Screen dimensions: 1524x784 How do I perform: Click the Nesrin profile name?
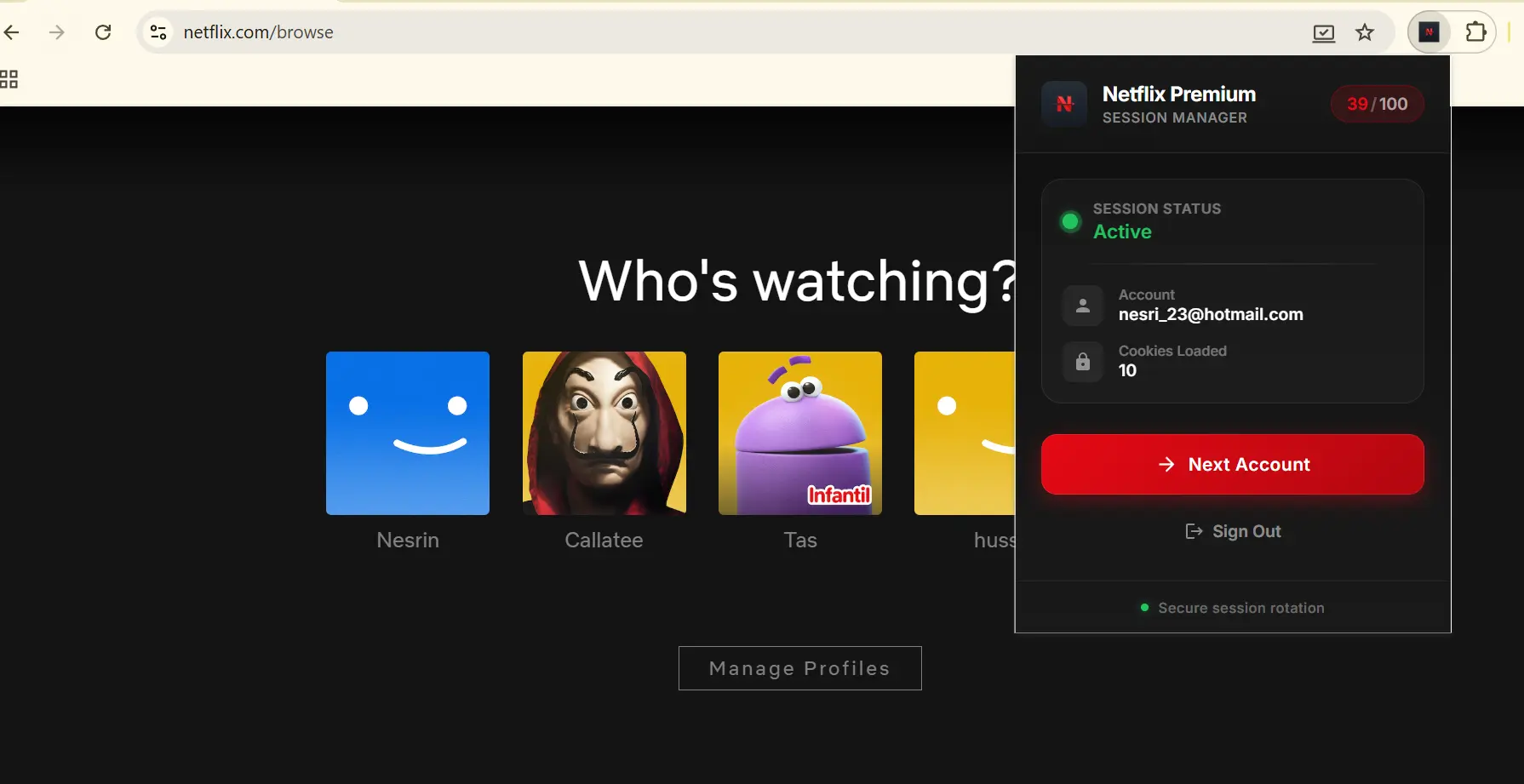tap(408, 540)
